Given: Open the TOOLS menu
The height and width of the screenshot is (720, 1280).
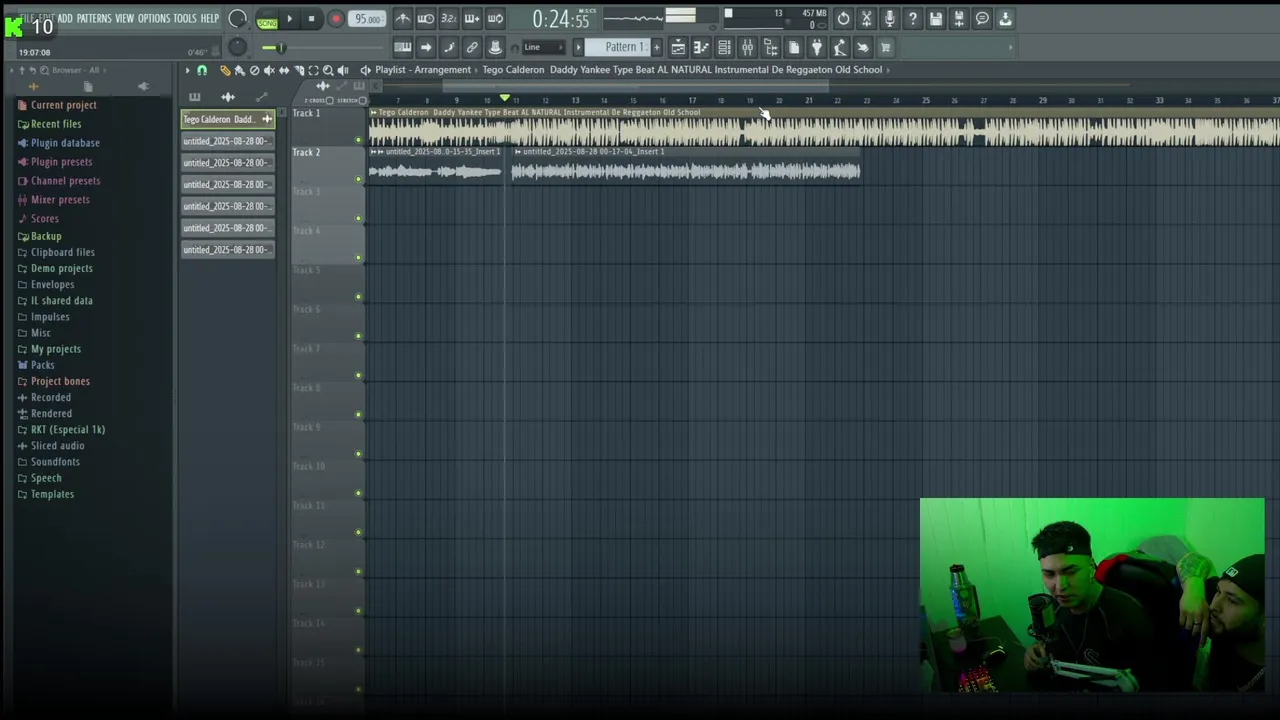Looking at the screenshot, I should [x=185, y=18].
